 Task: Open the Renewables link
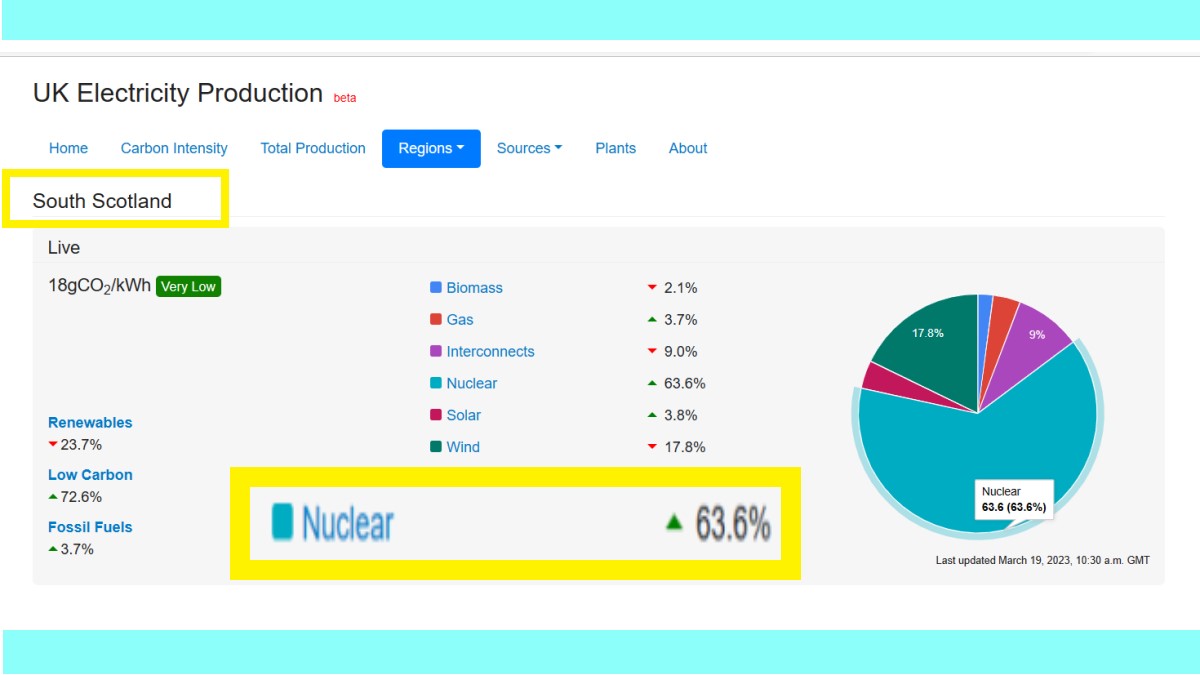tap(90, 423)
